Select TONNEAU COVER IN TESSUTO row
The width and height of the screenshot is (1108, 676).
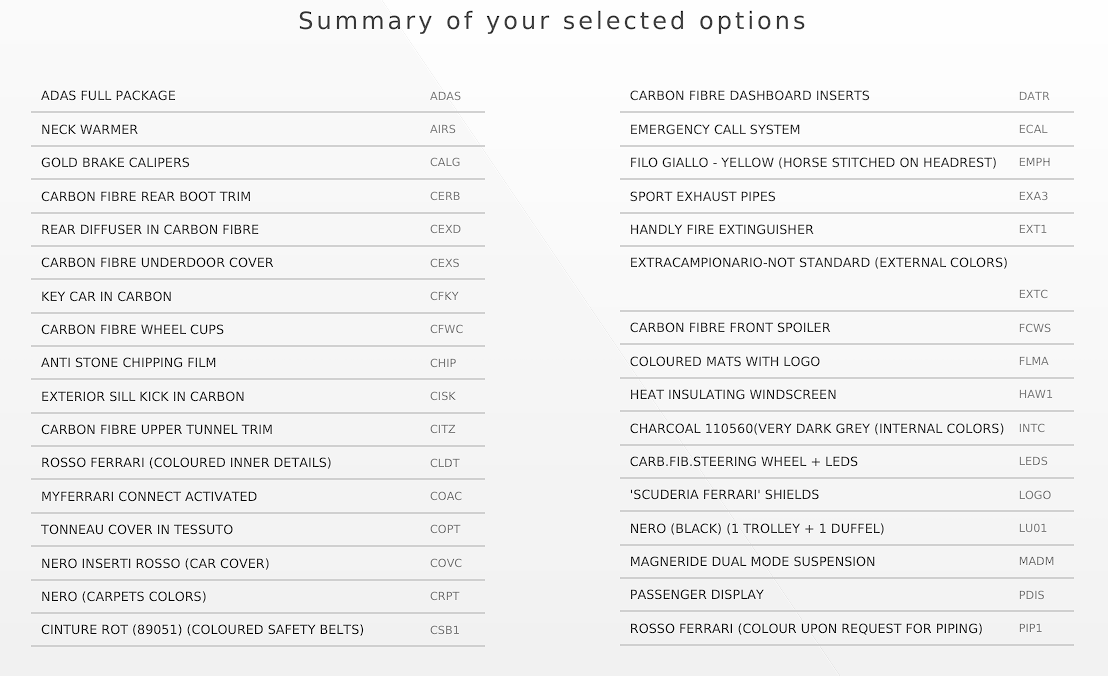[x=258, y=530]
